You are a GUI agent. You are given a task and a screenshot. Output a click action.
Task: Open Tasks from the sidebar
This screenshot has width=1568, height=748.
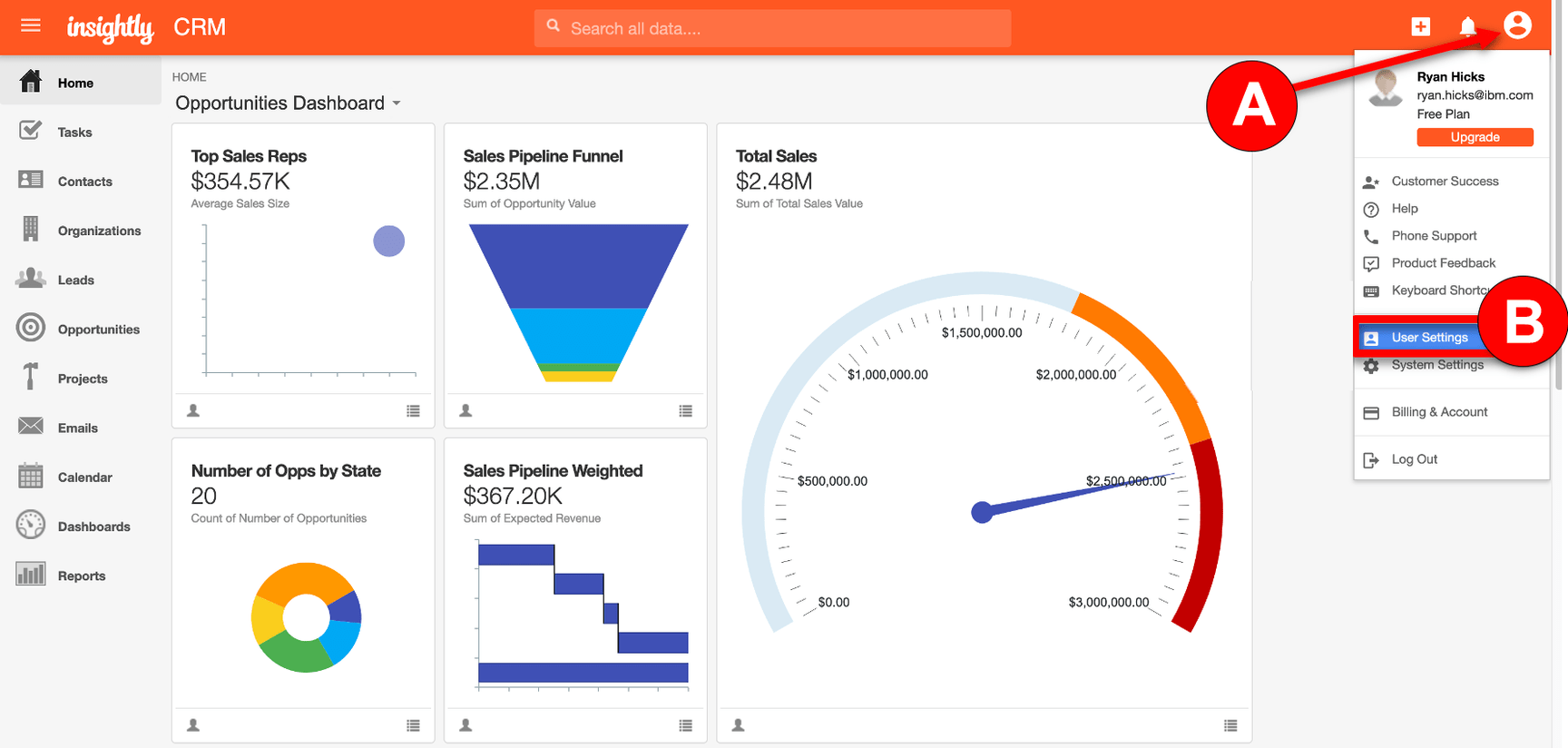tap(74, 133)
